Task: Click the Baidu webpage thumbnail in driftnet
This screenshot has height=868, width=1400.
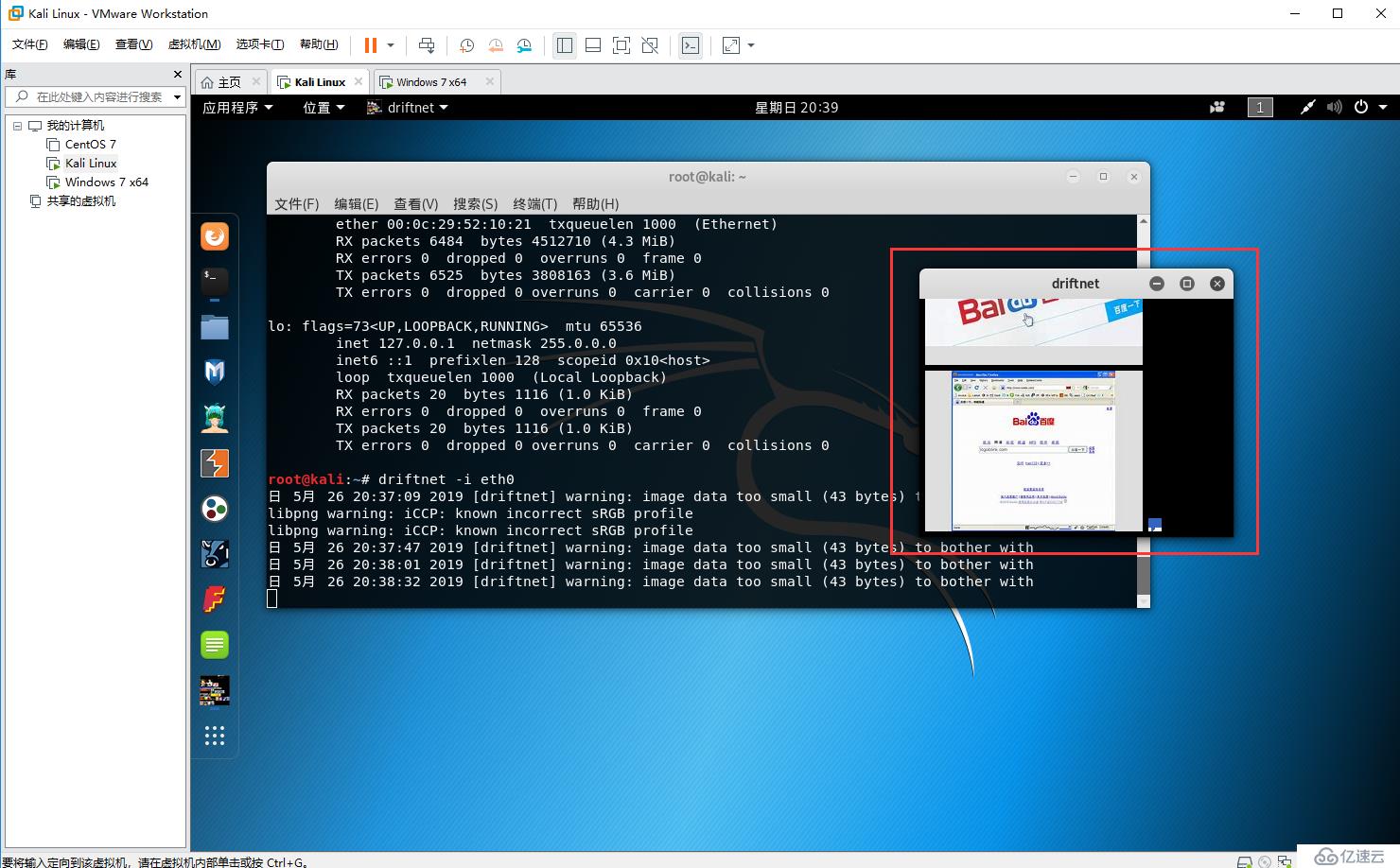Action: coord(1033,451)
